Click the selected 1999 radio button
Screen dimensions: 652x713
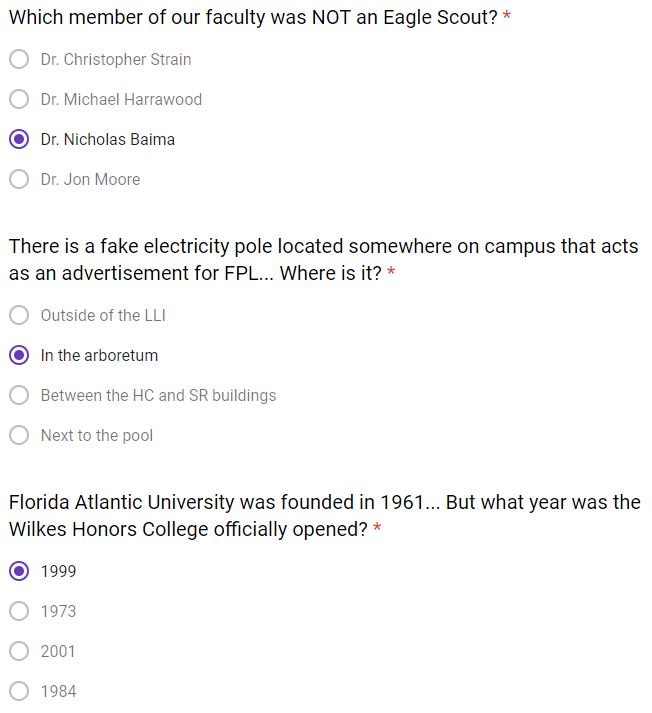click(19, 571)
